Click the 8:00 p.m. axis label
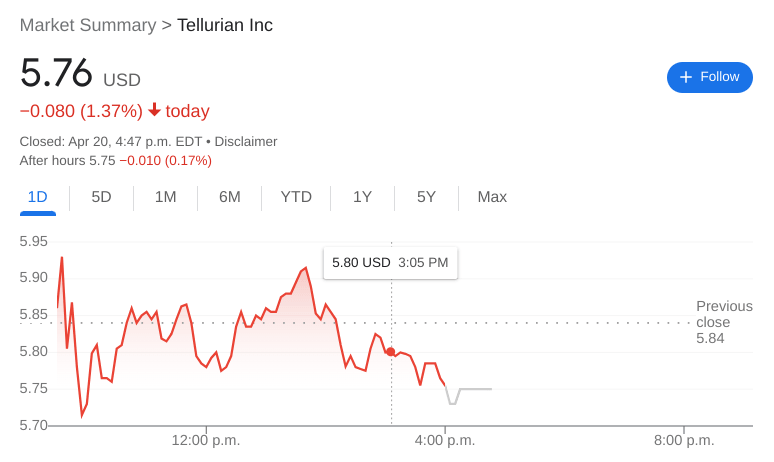Screen dimensions: 774x462 point(684,440)
